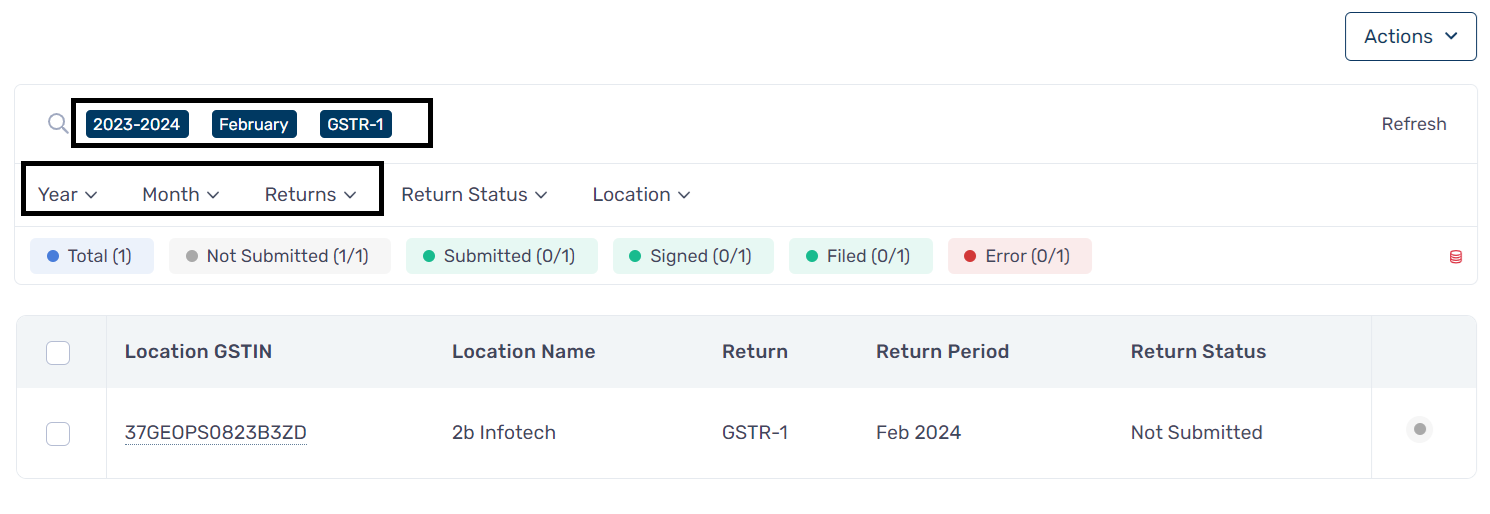Expand the Month filter dropdown
The width and height of the screenshot is (1490, 514).
[x=180, y=195]
